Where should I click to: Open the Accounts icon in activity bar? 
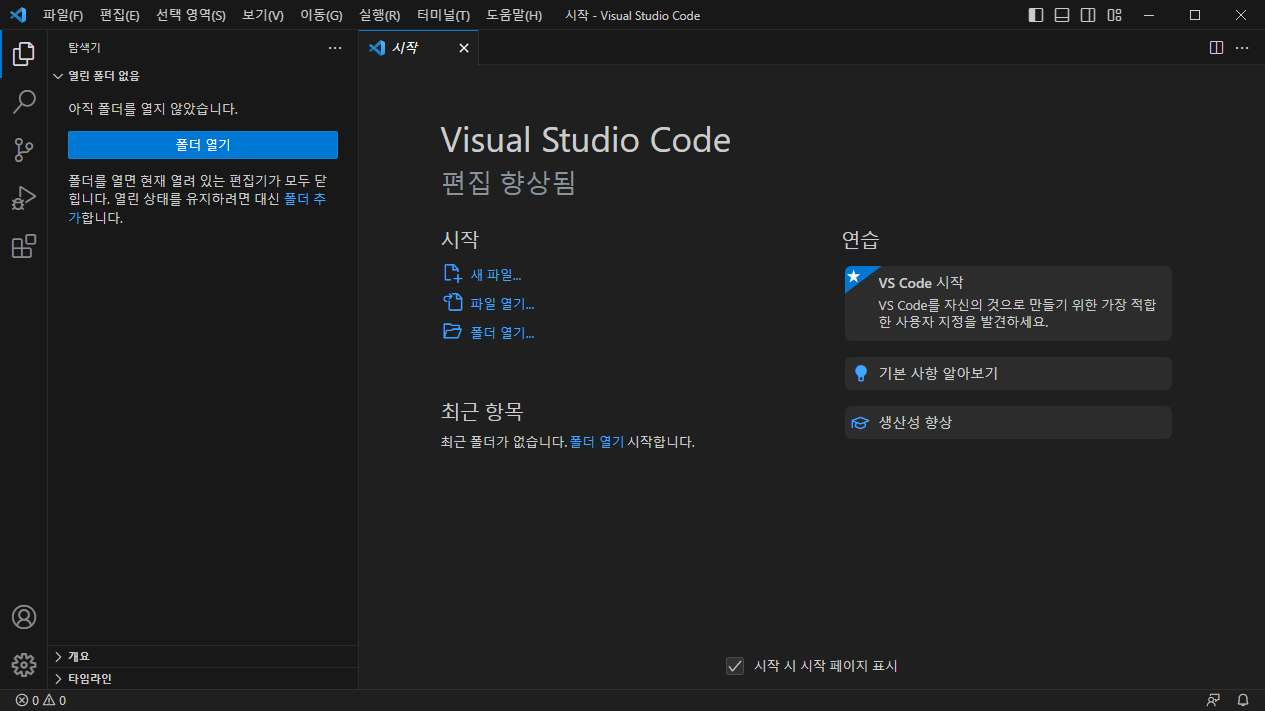coord(24,617)
